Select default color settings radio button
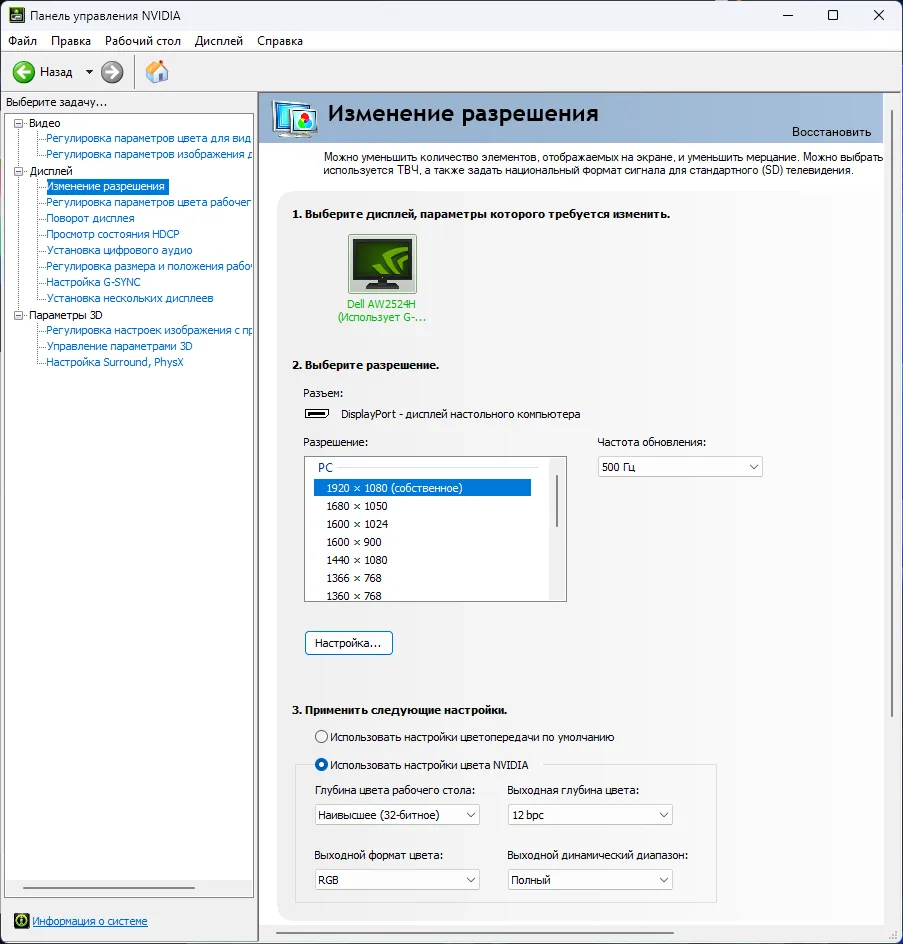903x944 pixels. tap(321, 737)
